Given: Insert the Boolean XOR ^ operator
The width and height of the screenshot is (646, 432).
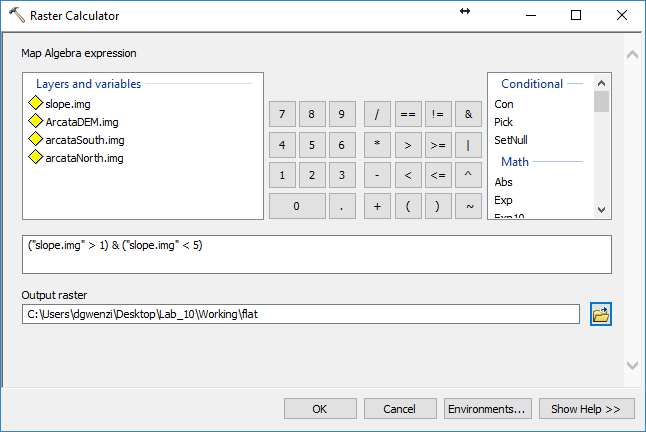Looking at the screenshot, I should point(468,175).
